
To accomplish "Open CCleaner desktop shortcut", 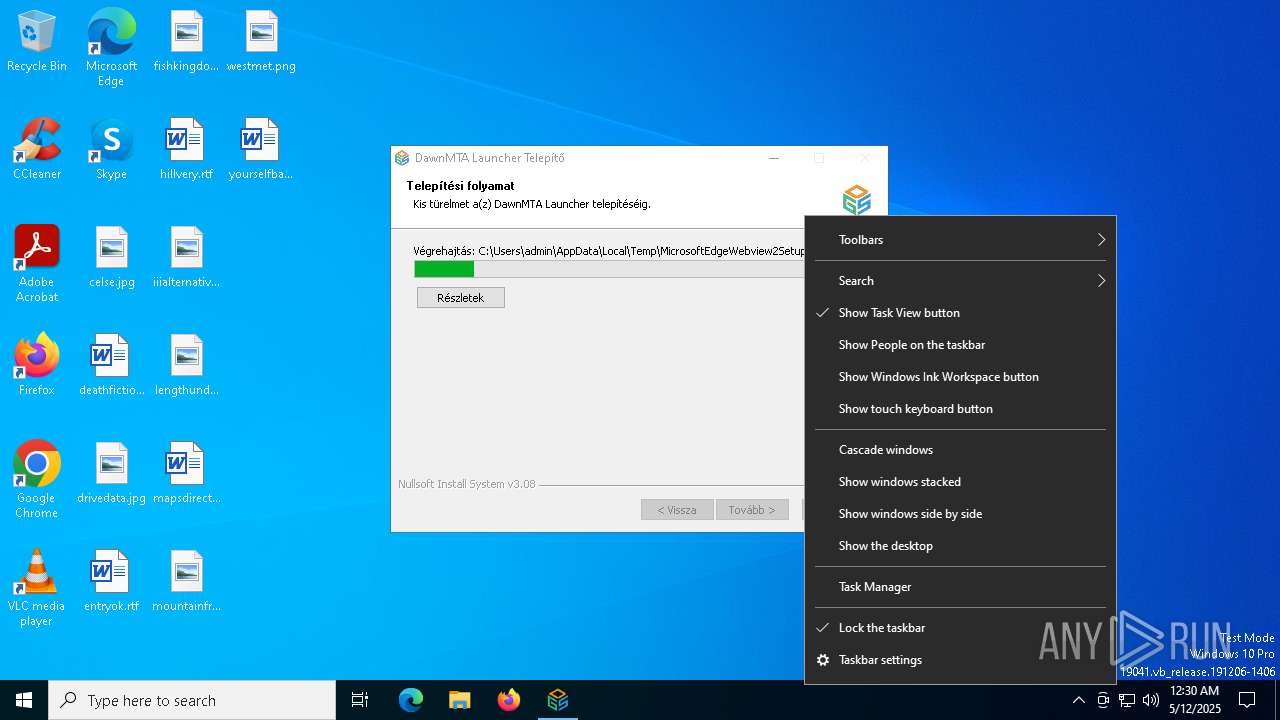I will click(37, 150).
